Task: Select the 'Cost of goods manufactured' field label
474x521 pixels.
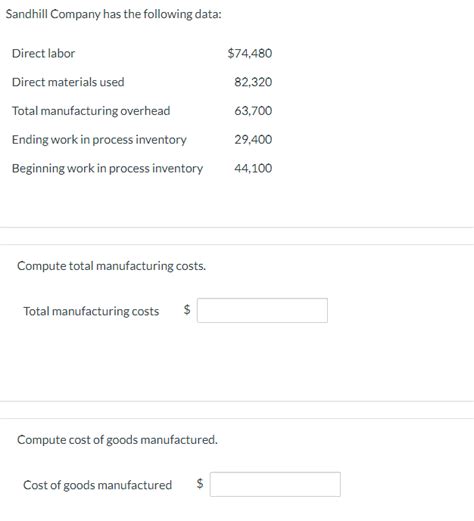Action: (97, 485)
